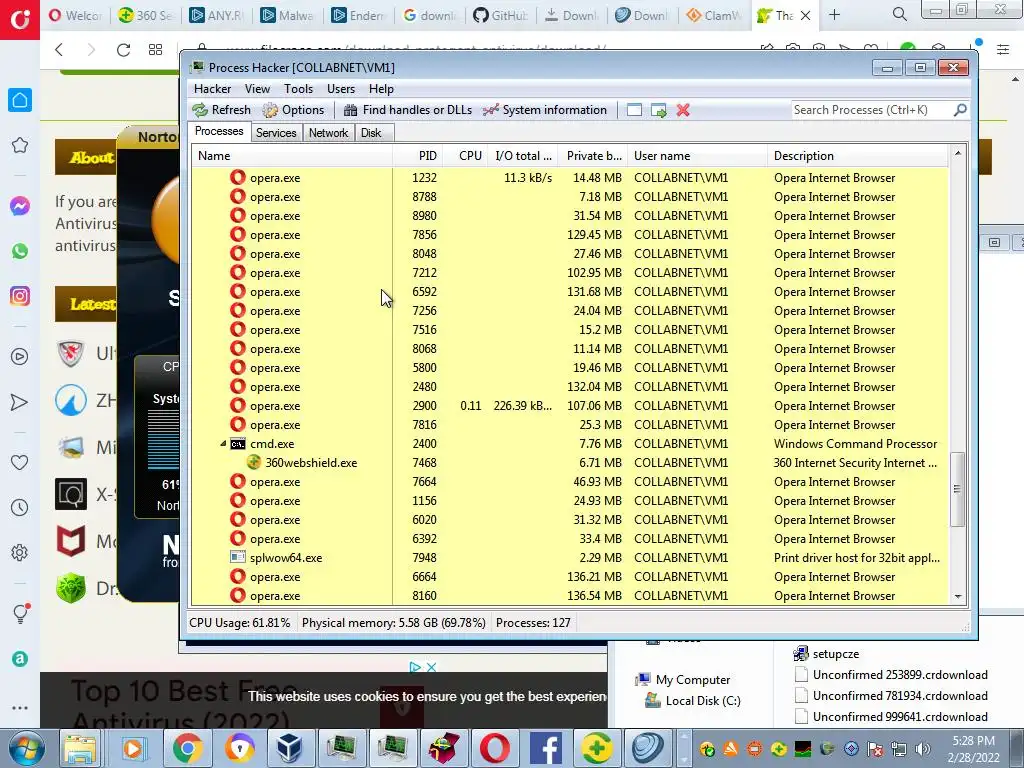Select Unconfirmed 253899.crdownload file

pyautogui.click(x=891, y=675)
